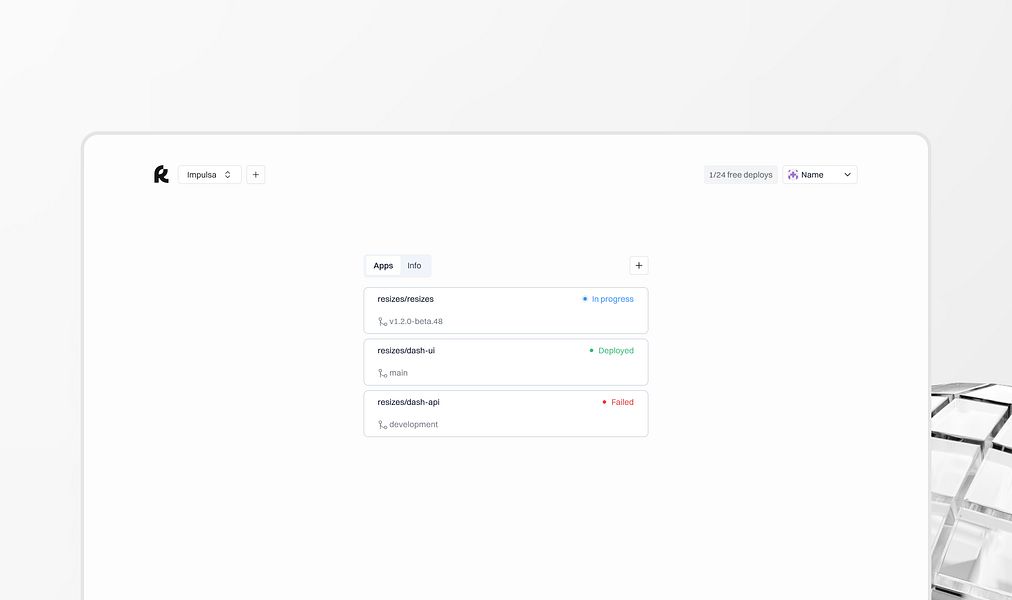This screenshot has height=600, width=1012.
Task: Click the plus button above the app list
Action: (x=639, y=265)
